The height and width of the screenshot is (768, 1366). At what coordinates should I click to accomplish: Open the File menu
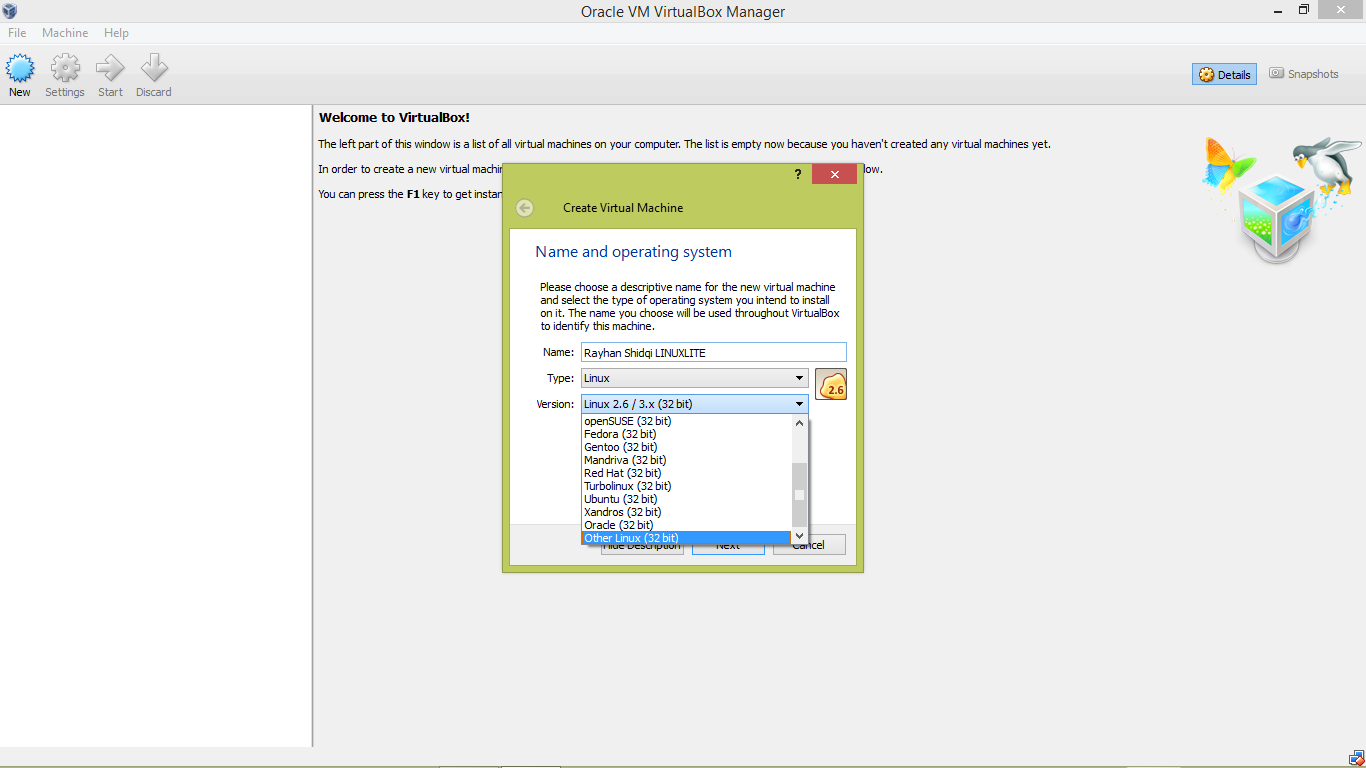(x=17, y=33)
